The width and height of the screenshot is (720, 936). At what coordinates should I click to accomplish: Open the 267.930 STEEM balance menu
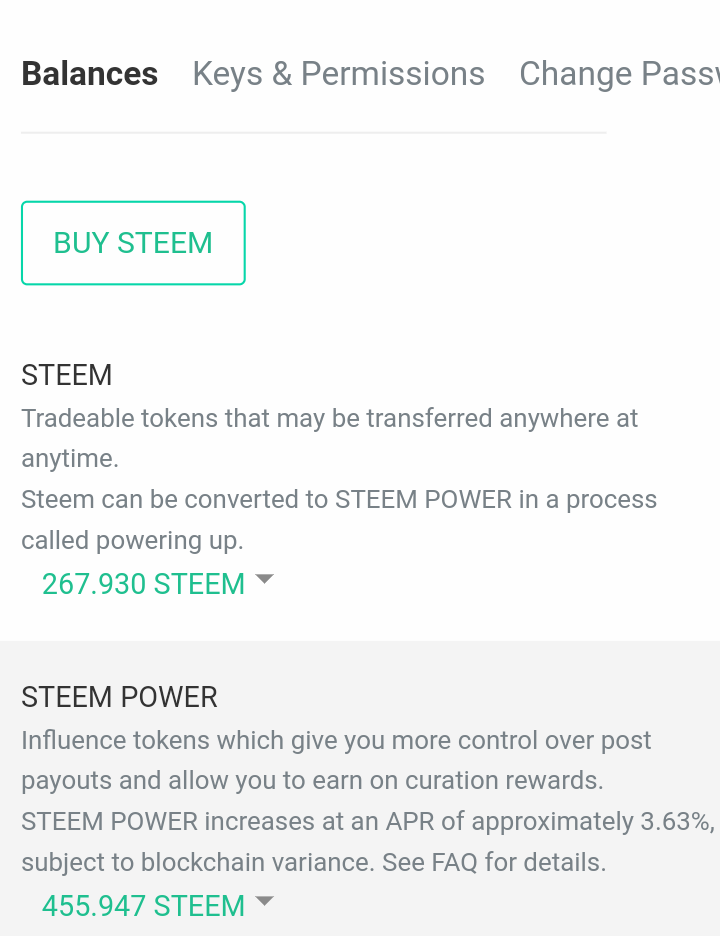click(x=143, y=584)
